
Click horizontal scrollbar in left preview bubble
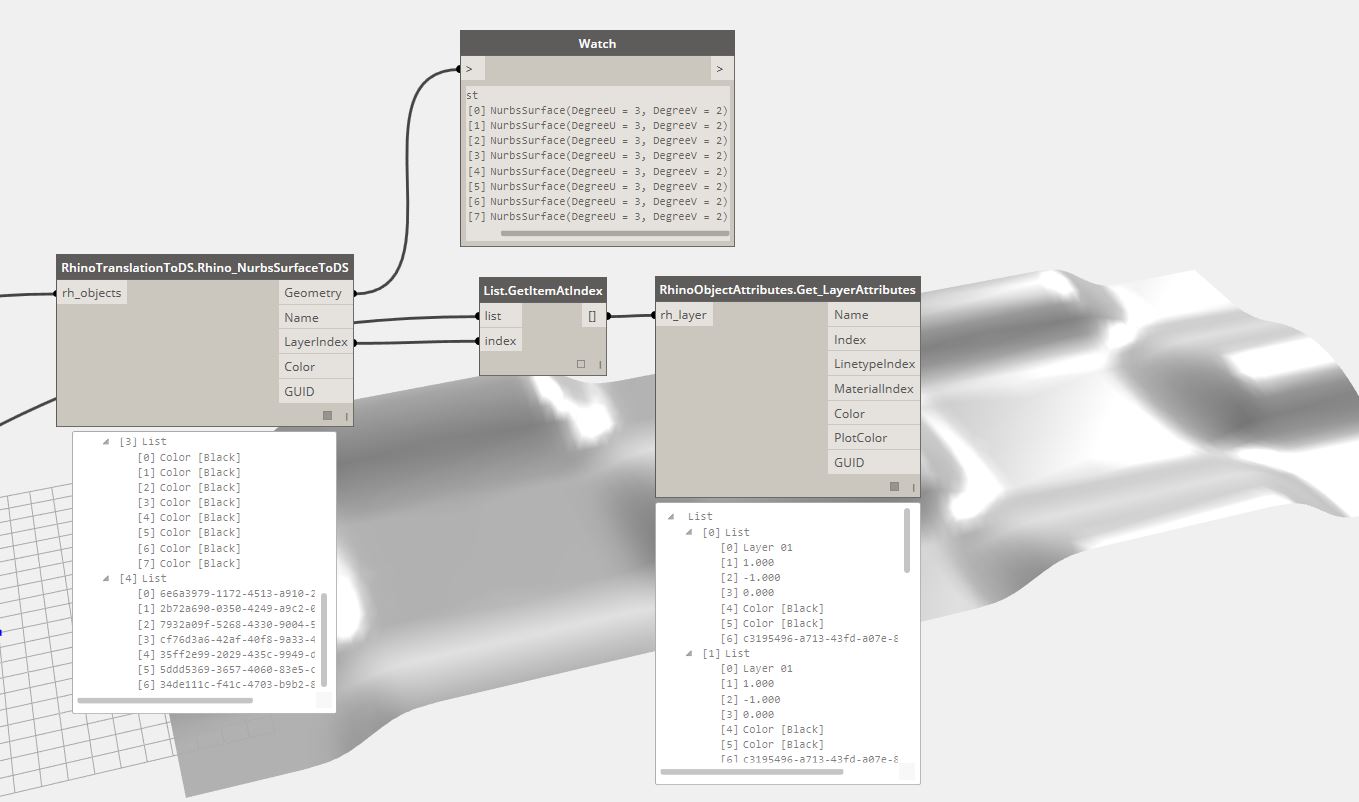165,701
